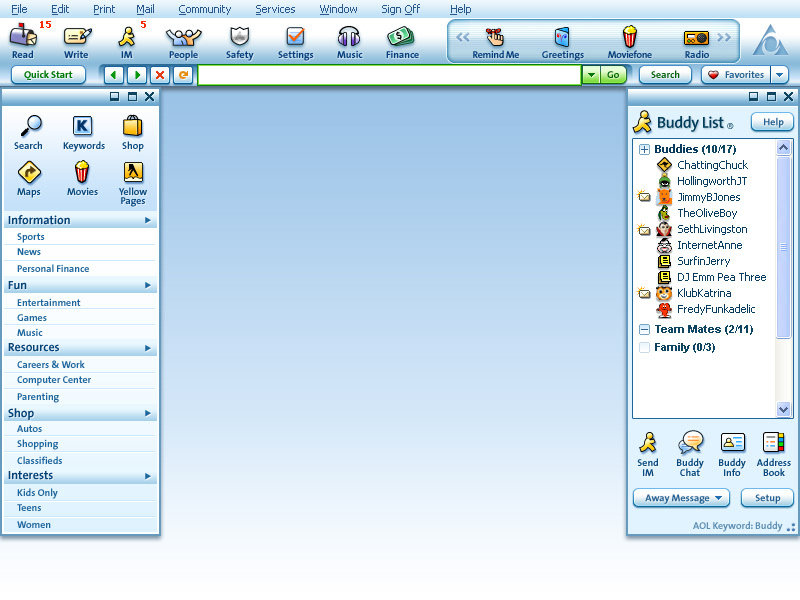
Task: Open the Read mailbox icon
Action: [x=23, y=37]
